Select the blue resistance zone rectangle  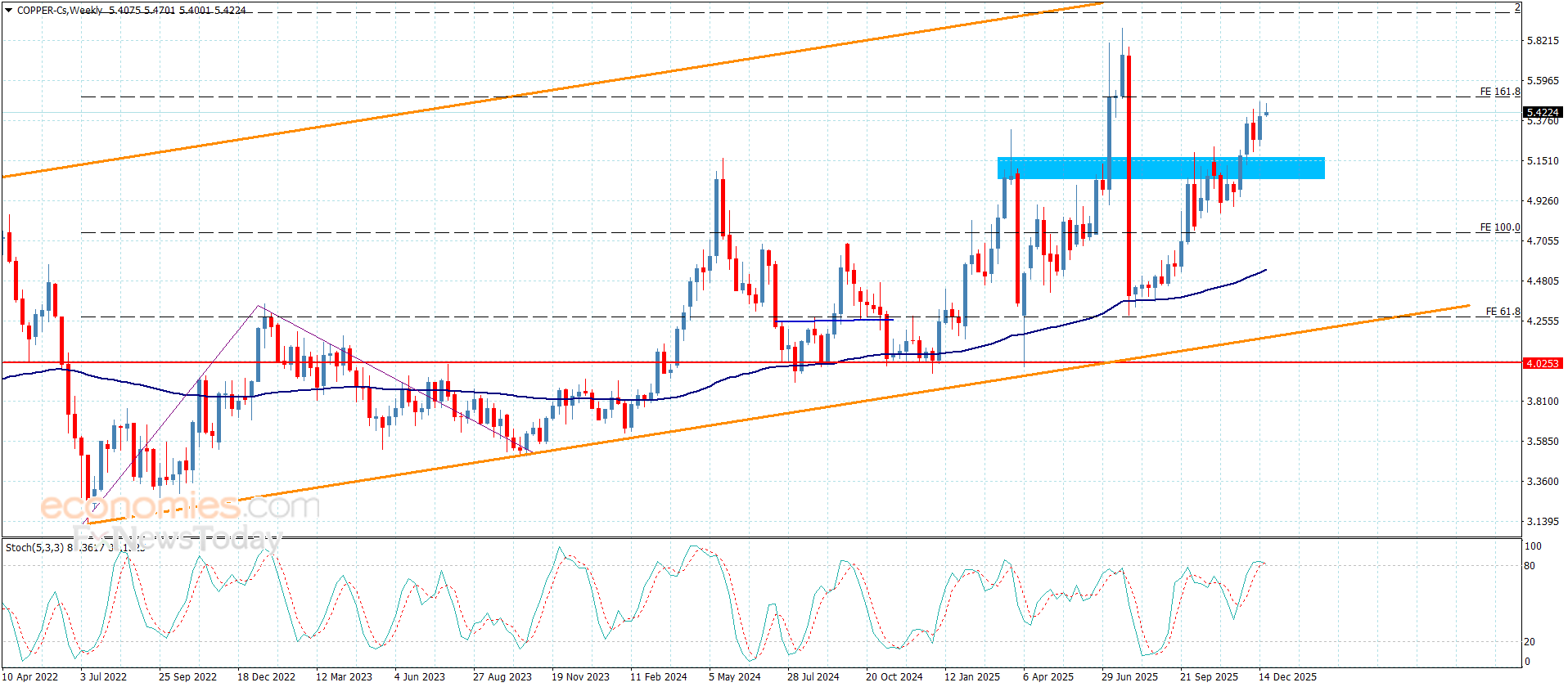pyautogui.click(x=1160, y=168)
